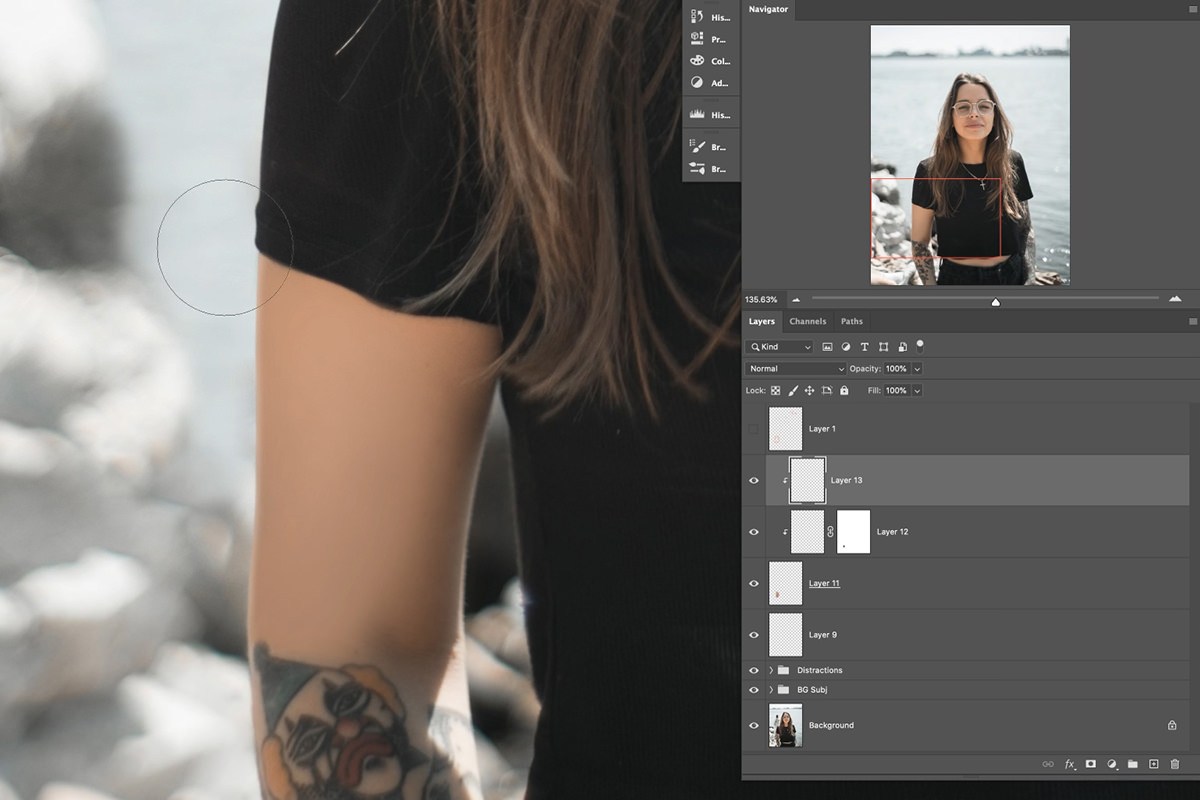Add layer mask icon
1200x800 pixels.
tap(1091, 764)
